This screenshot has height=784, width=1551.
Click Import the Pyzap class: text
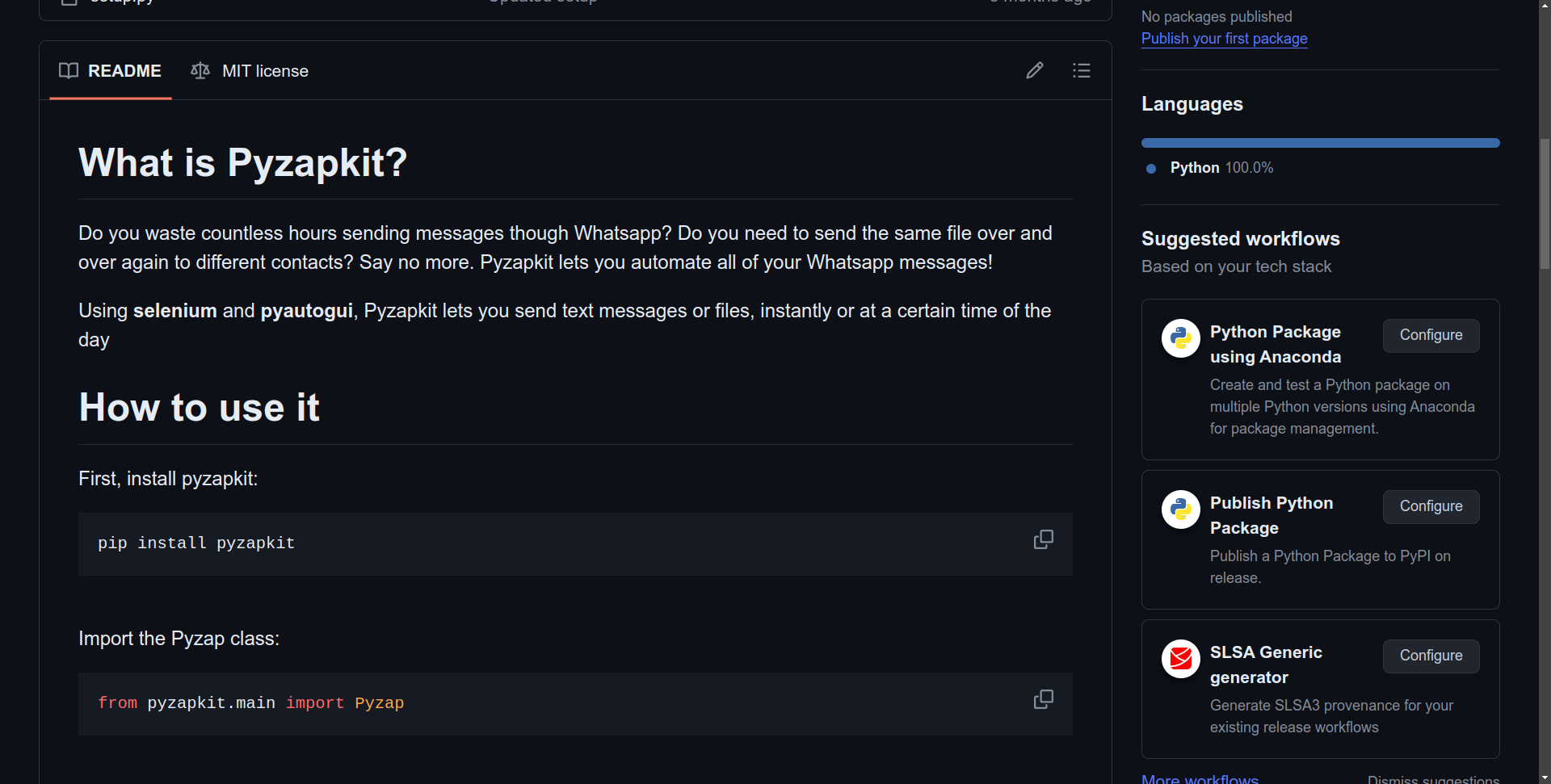pyautogui.click(x=179, y=639)
